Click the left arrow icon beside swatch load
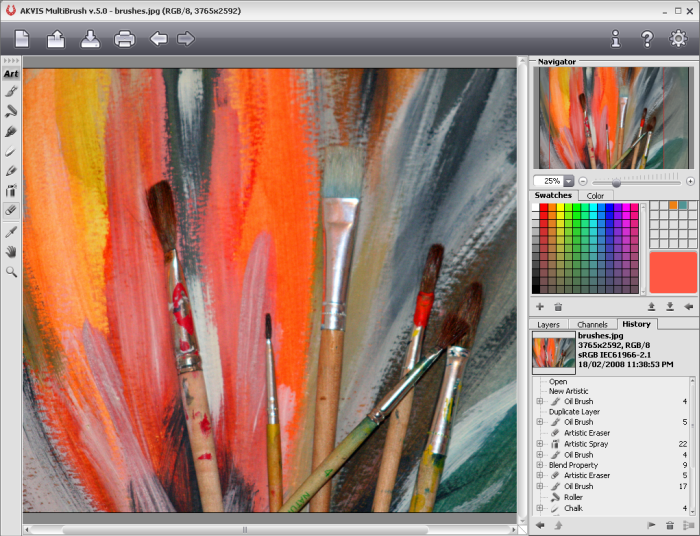Viewport: 700px width, 536px height. coord(688,307)
